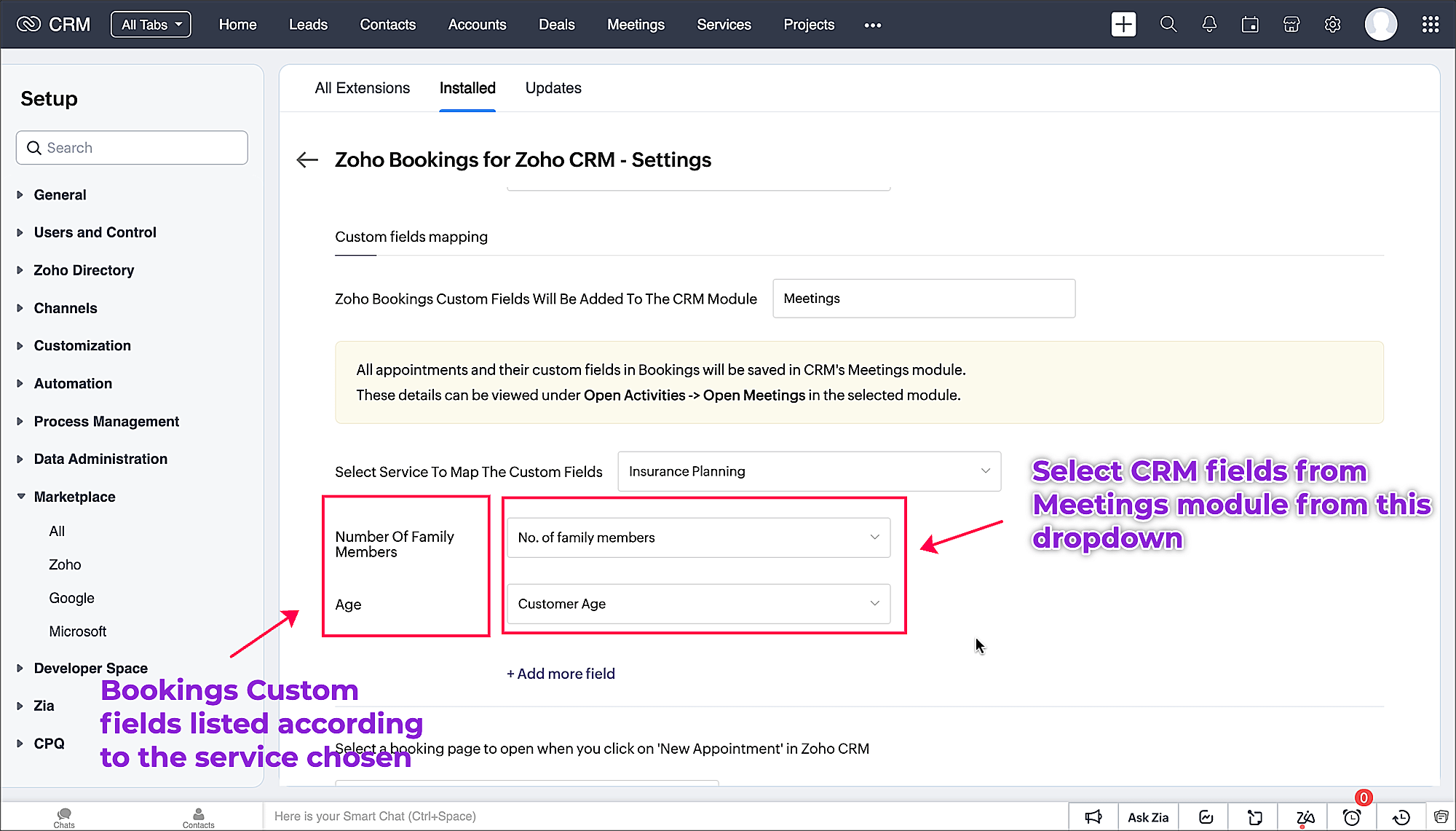
Task: Open the calendar icon in top bar
Action: click(x=1250, y=25)
